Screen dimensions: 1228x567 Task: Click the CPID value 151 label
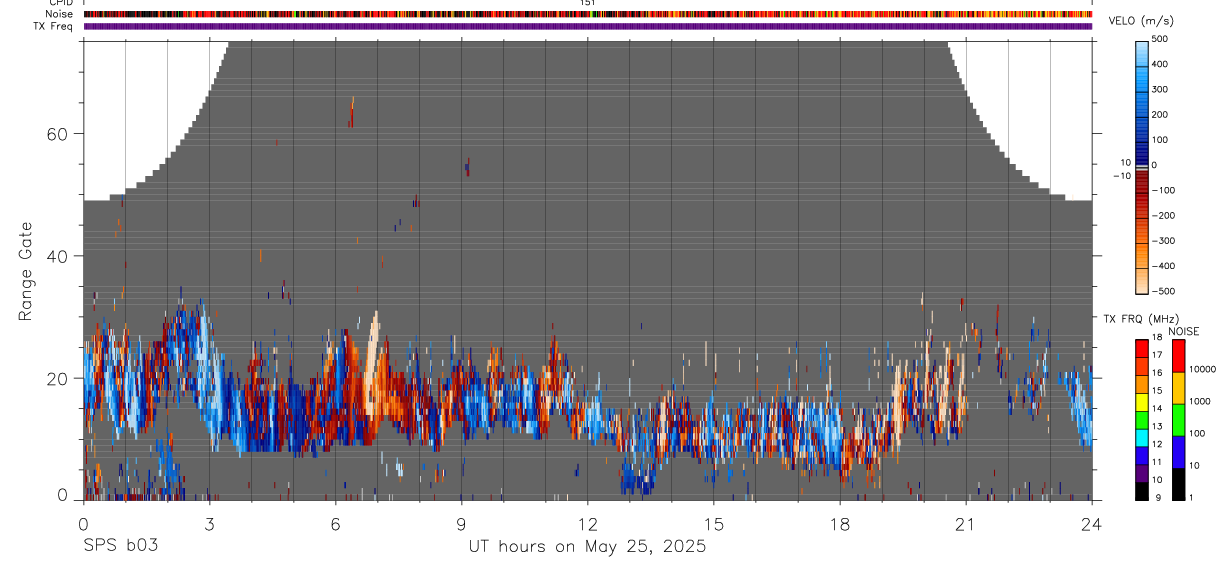[587, 3]
